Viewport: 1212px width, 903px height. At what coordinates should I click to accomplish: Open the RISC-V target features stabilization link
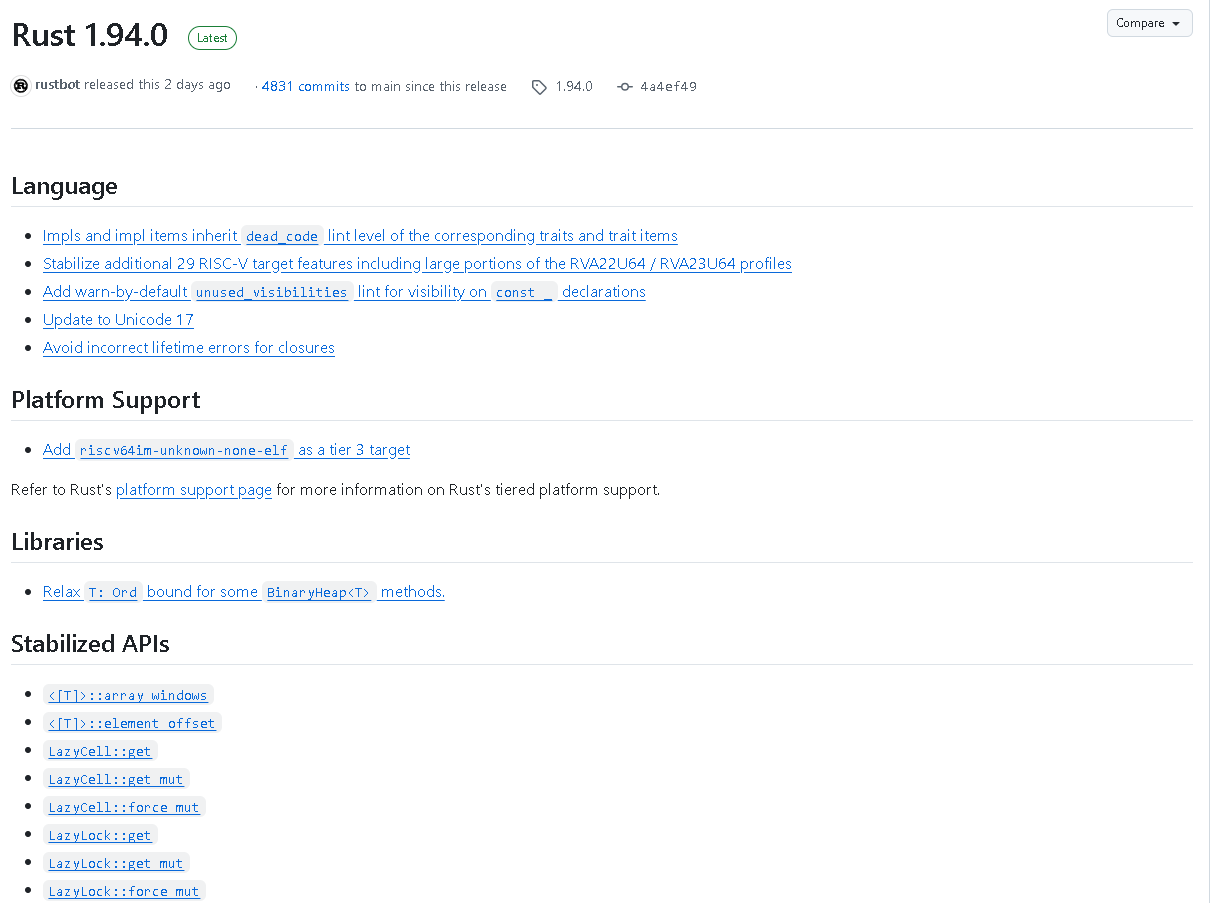click(x=417, y=264)
